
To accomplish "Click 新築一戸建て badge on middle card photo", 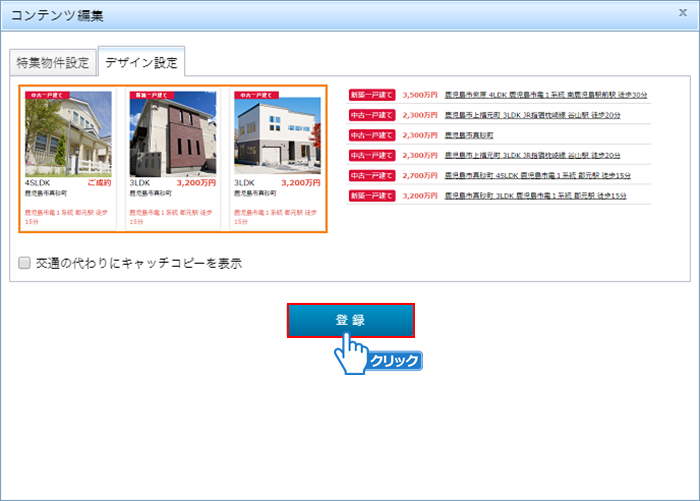I will 152,95.
